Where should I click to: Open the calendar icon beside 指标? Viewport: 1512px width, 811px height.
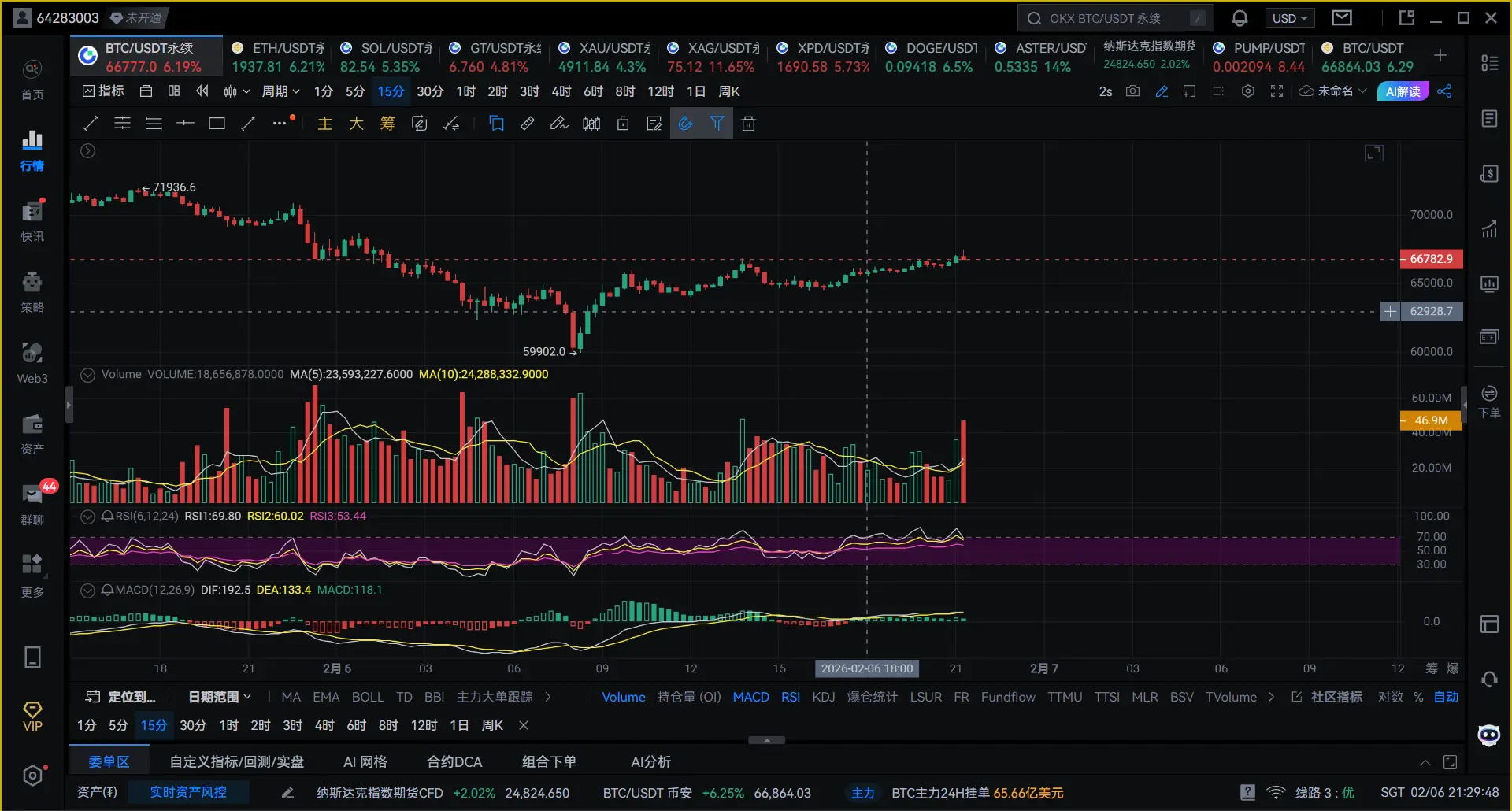146,91
